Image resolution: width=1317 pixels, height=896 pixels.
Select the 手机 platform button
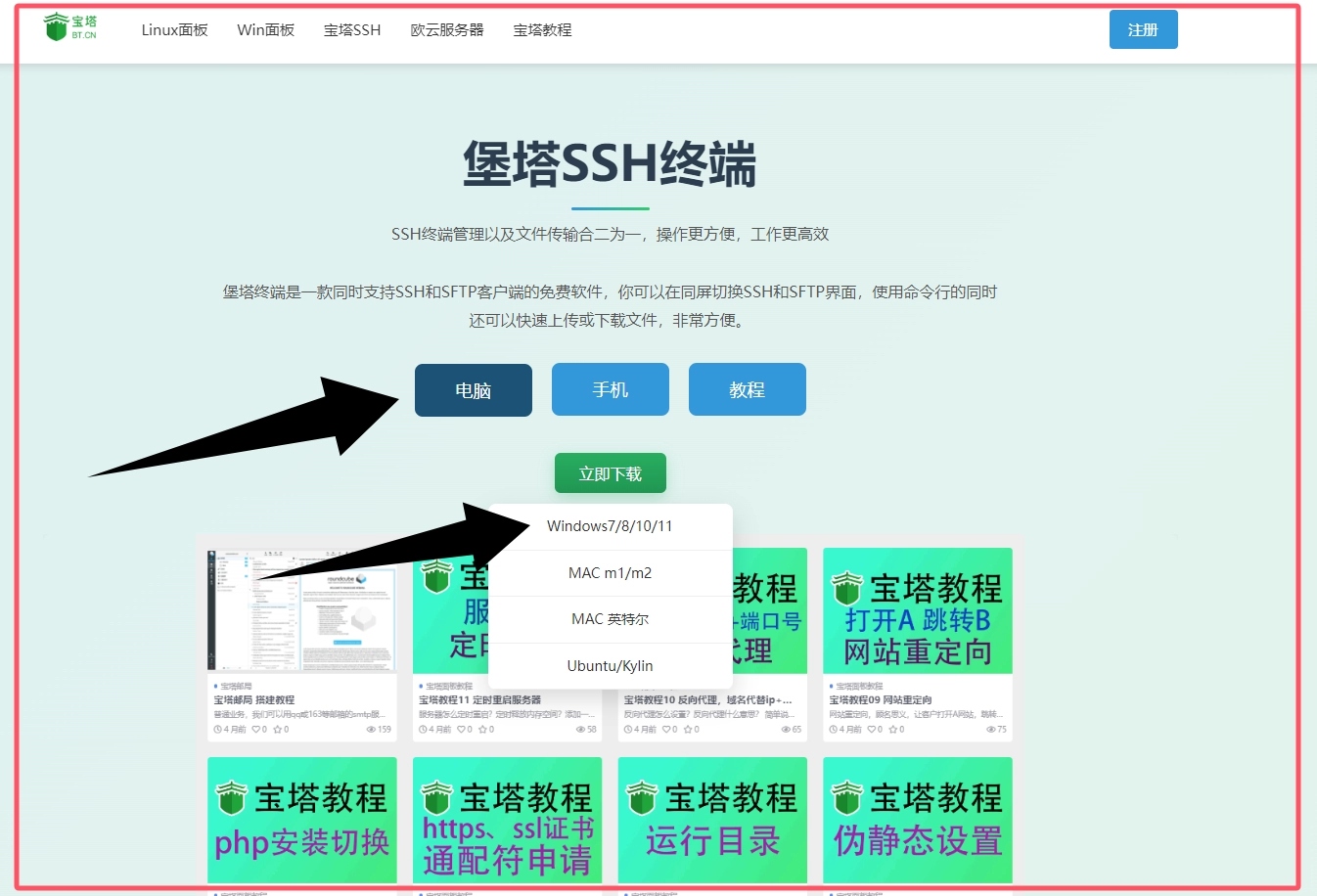[611, 389]
